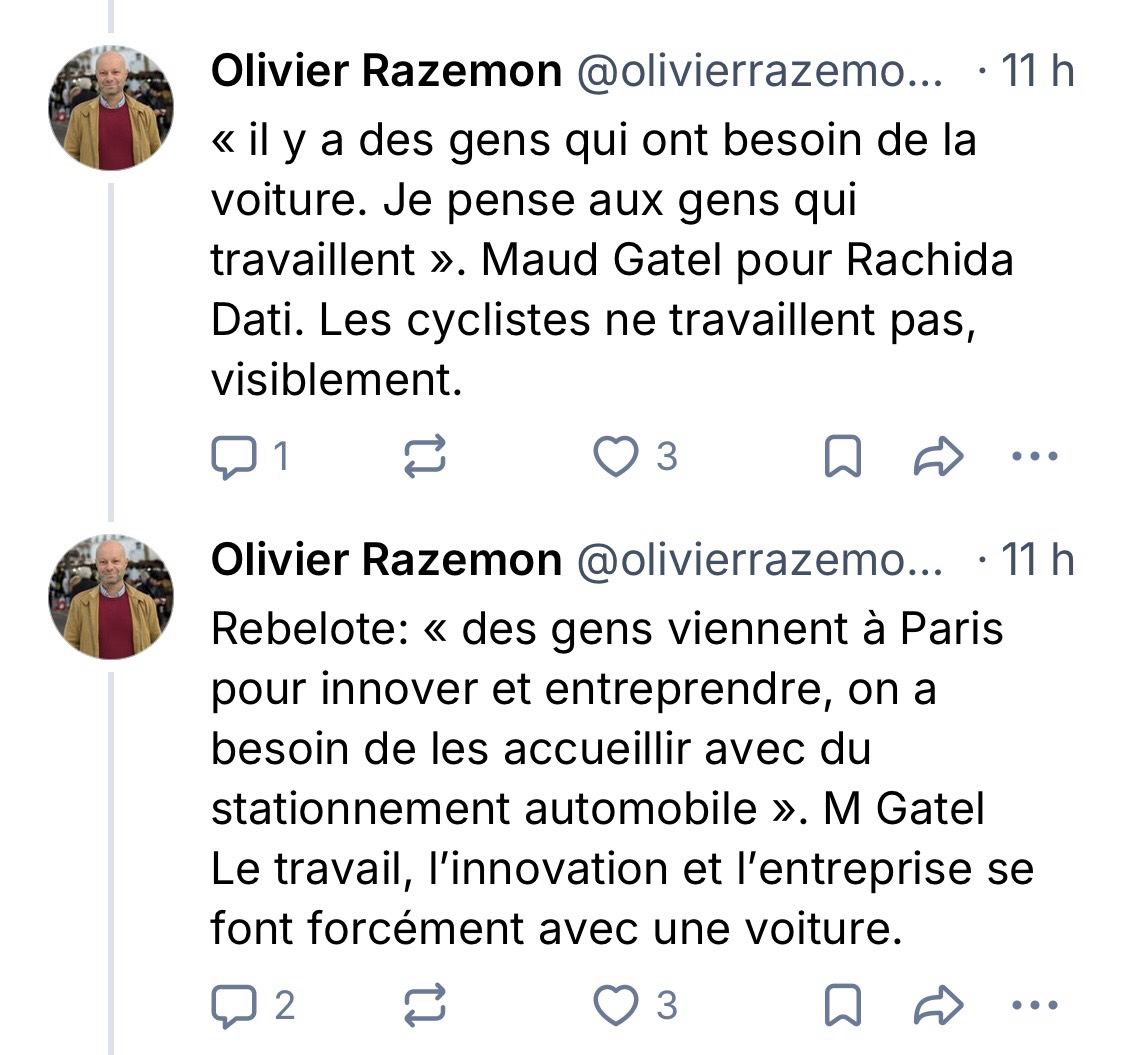
Task: Open the avatar on the Rebelote post
Action: [111, 597]
